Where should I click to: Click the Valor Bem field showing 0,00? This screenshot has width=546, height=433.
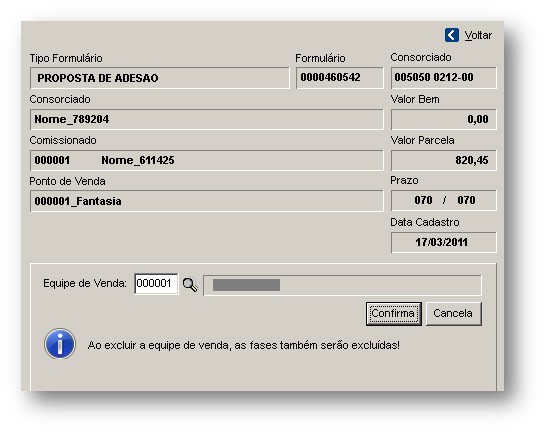pyautogui.click(x=443, y=119)
